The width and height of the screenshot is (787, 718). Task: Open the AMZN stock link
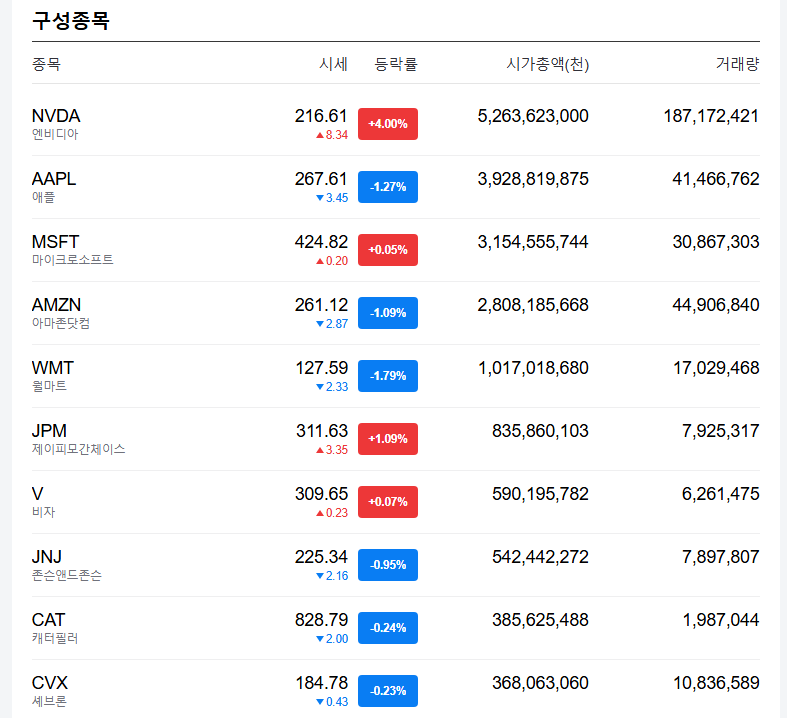click(x=56, y=305)
